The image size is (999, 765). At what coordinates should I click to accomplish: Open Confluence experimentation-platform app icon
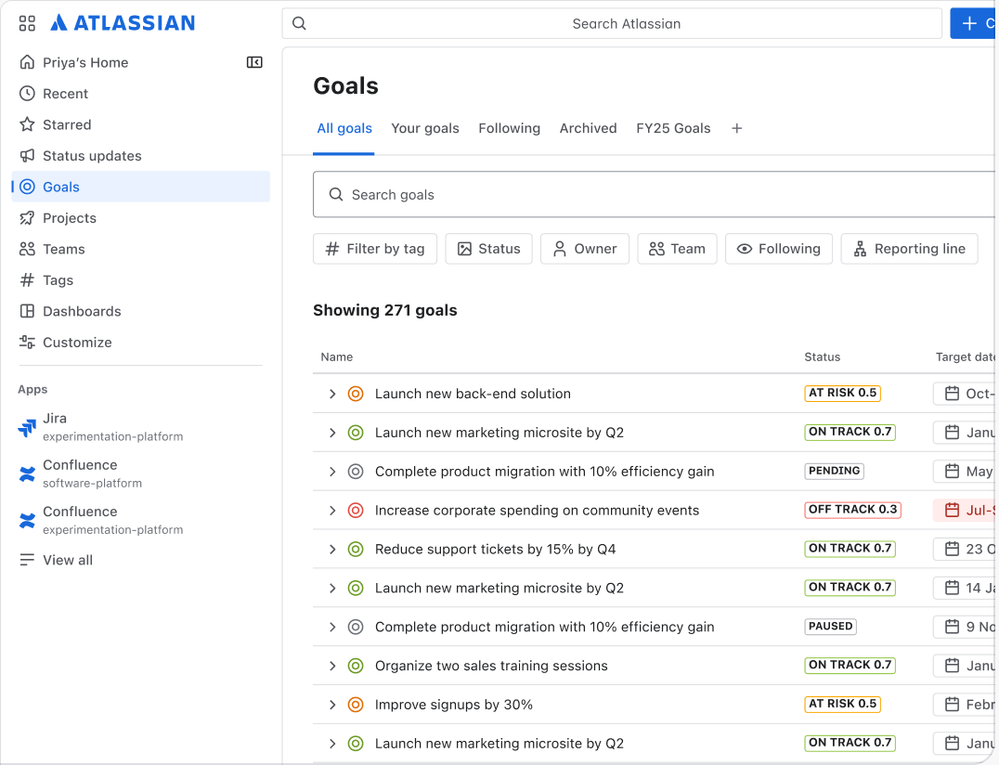click(27, 520)
